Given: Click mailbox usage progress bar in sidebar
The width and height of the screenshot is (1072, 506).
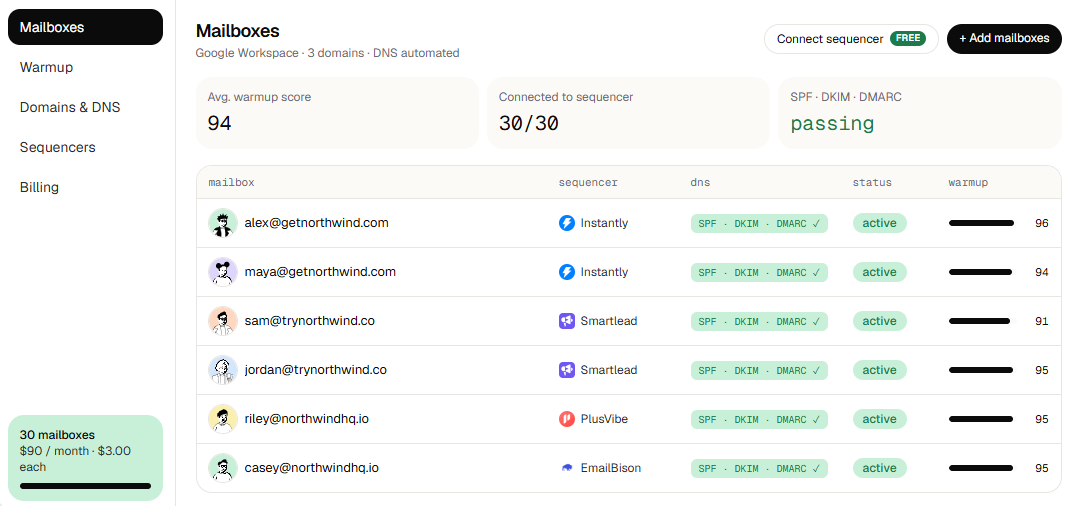Looking at the screenshot, I should (x=85, y=486).
